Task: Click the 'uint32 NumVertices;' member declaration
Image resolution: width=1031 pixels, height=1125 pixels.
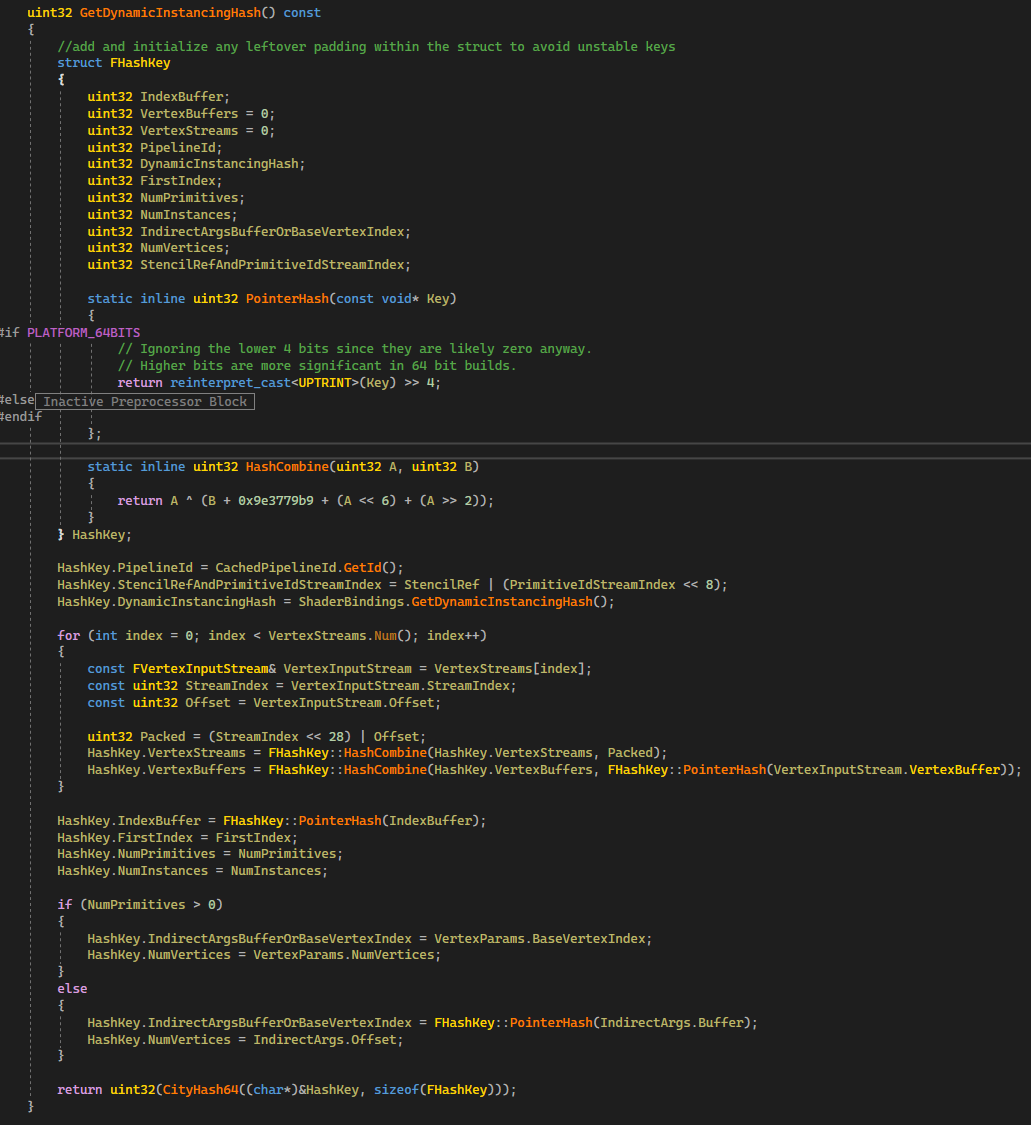Action: point(159,248)
